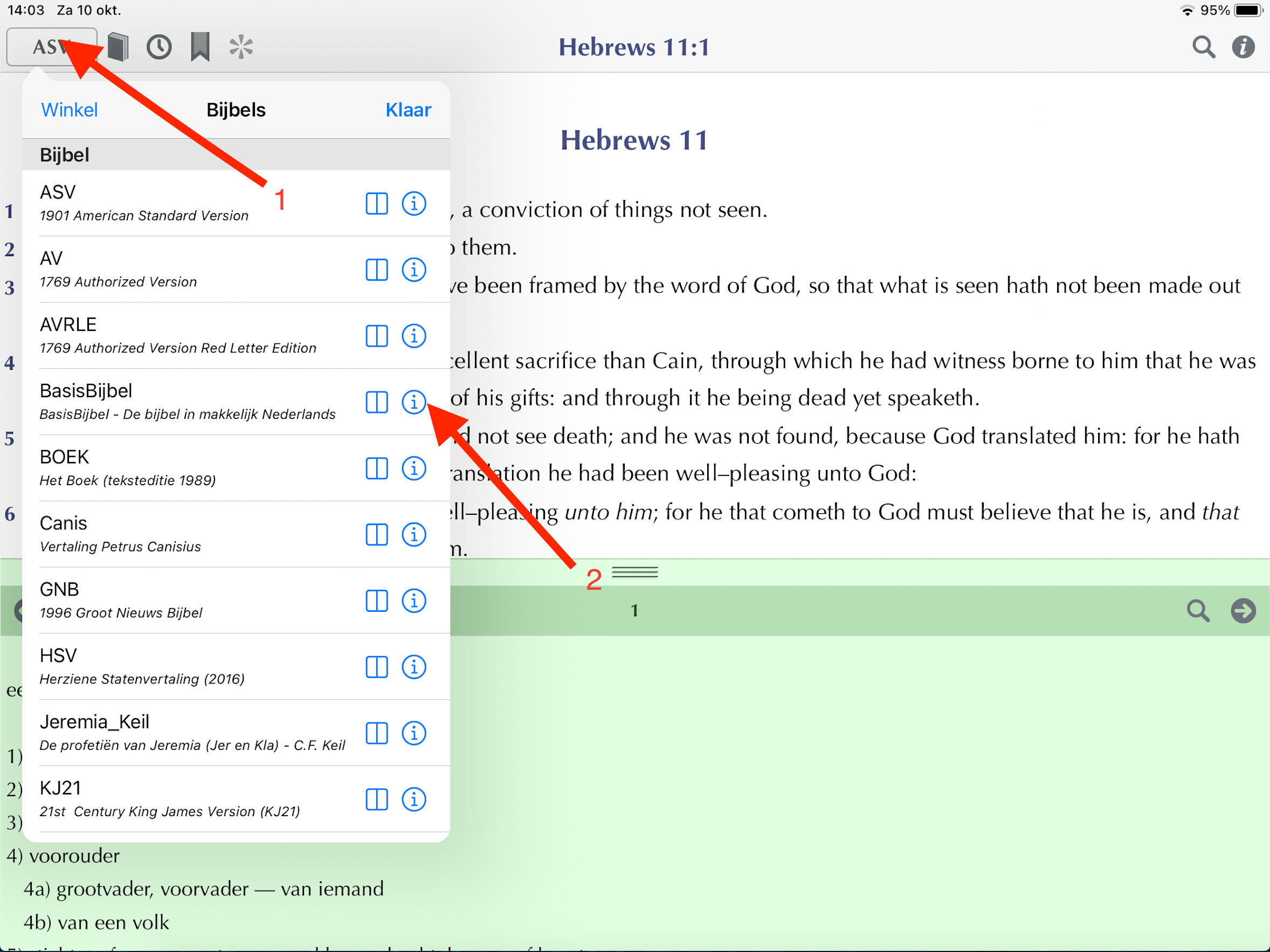Open the app info icon top-right
The width and height of the screenshot is (1270, 952).
pos(1243,47)
